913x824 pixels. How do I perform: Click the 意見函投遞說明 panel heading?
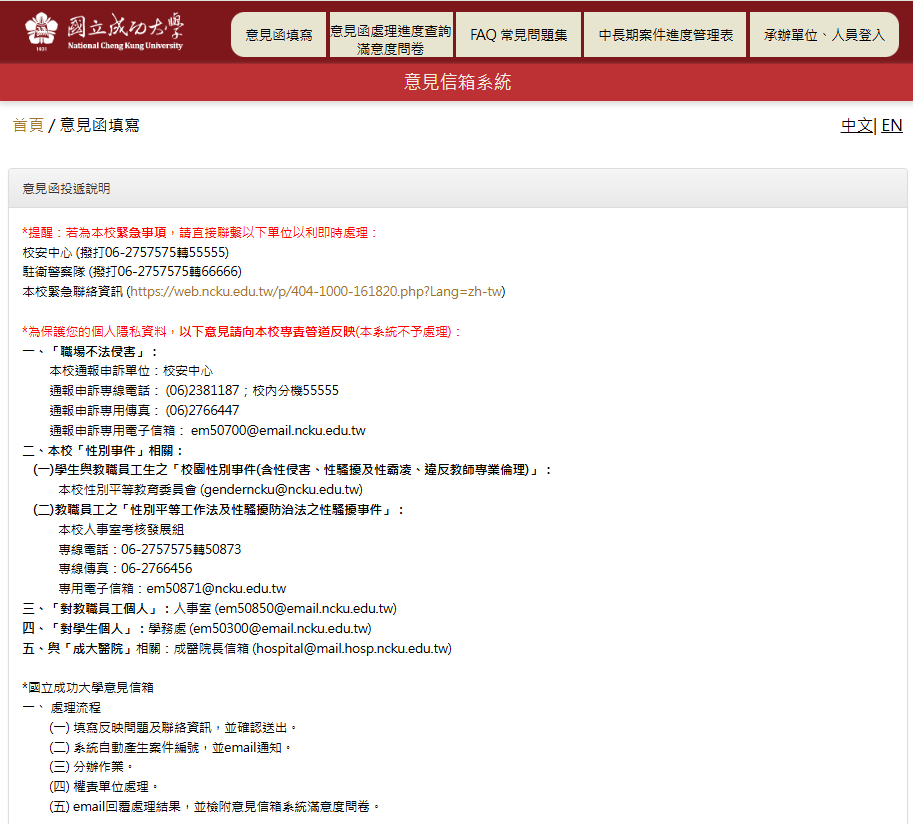pyautogui.click(x=67, y=188)
